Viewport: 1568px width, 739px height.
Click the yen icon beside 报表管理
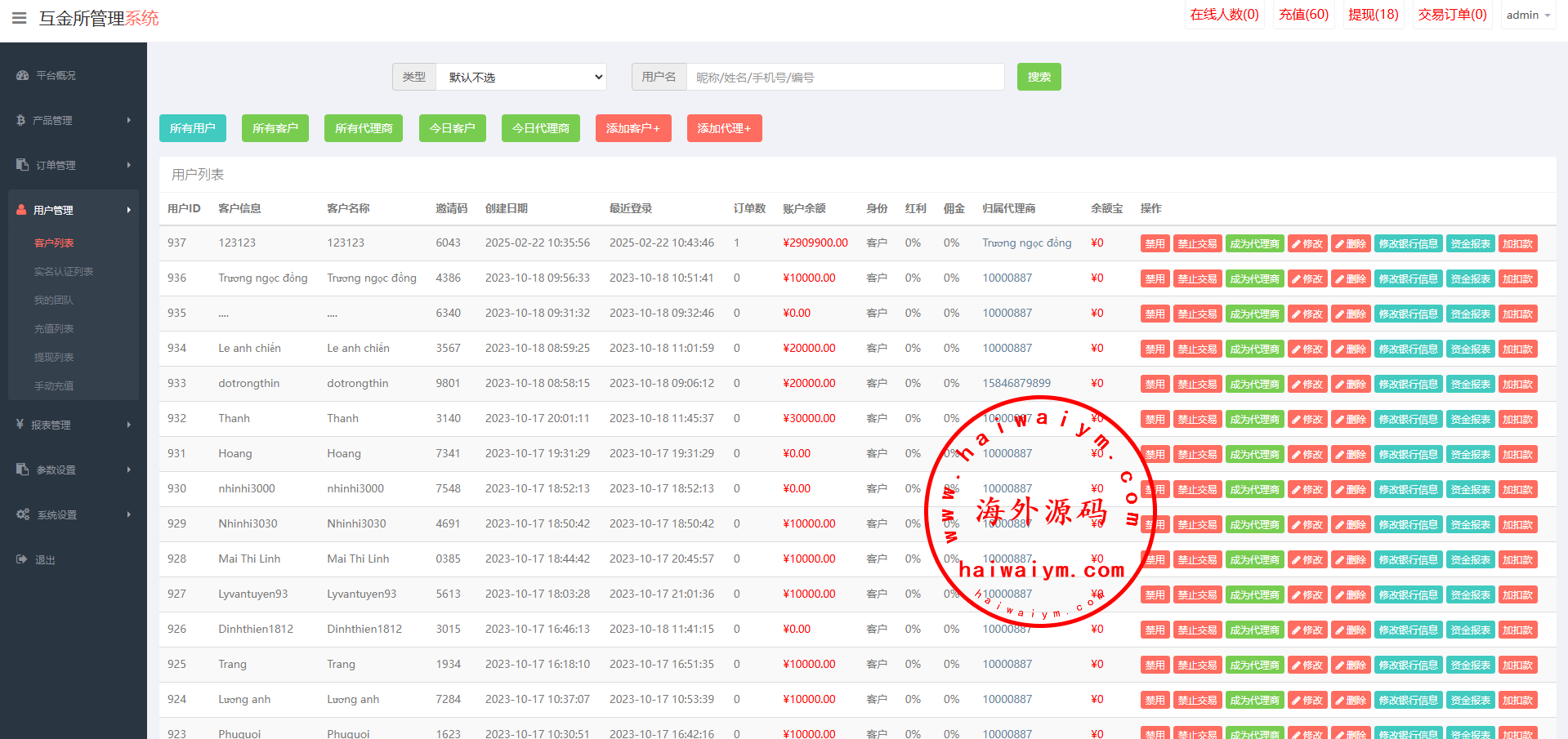tap(20, 425)
